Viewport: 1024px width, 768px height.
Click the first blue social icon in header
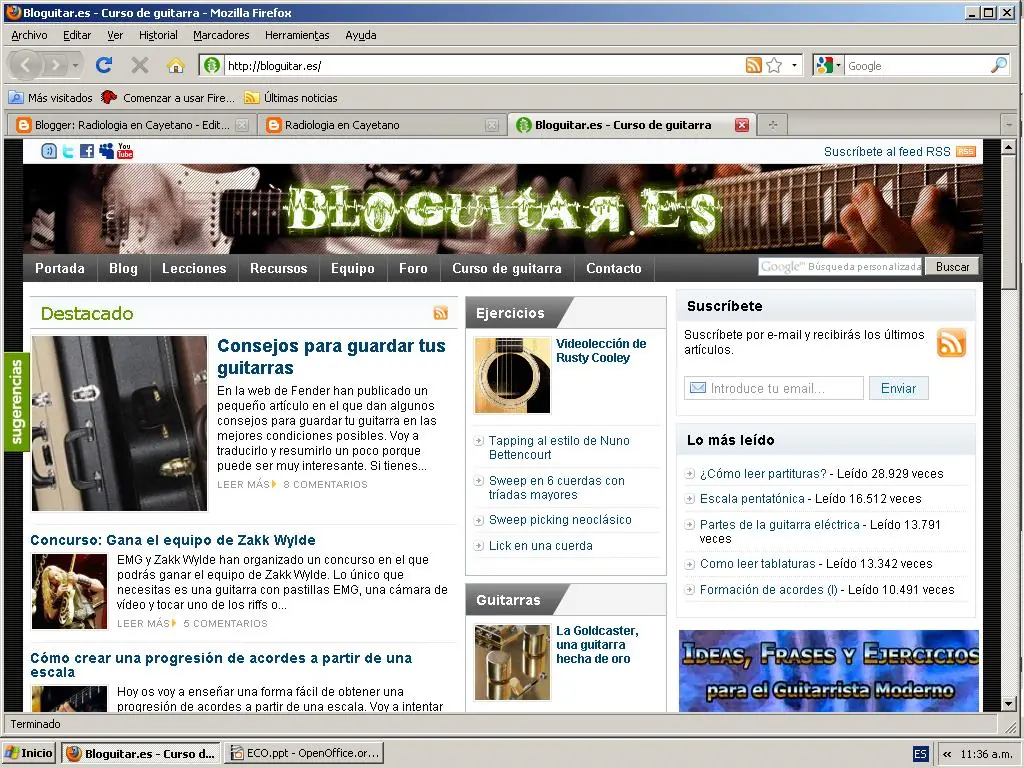pyautogui.click(x=49, y=152)
